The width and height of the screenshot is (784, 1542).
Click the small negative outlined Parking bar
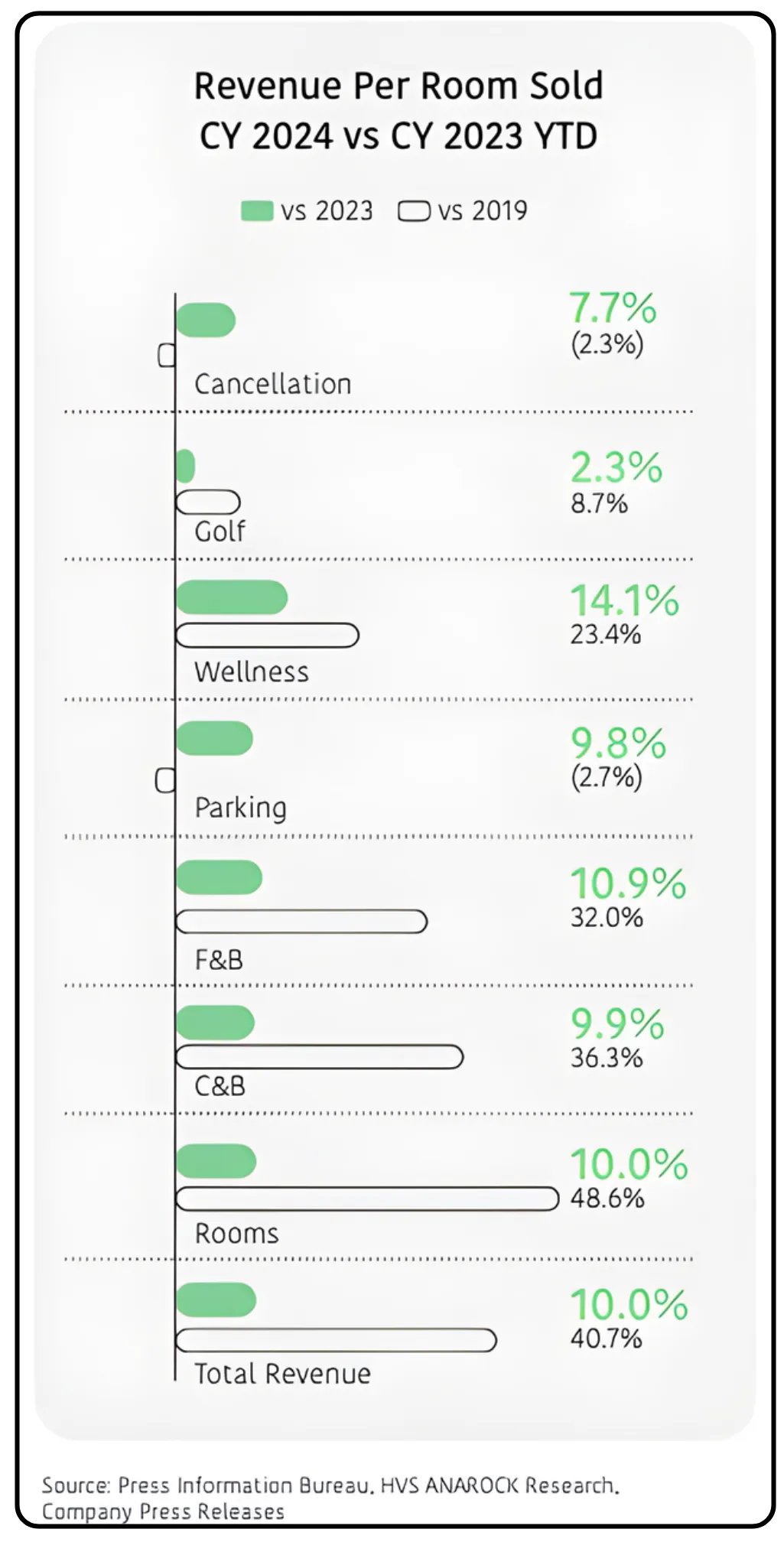click(165, 780)
